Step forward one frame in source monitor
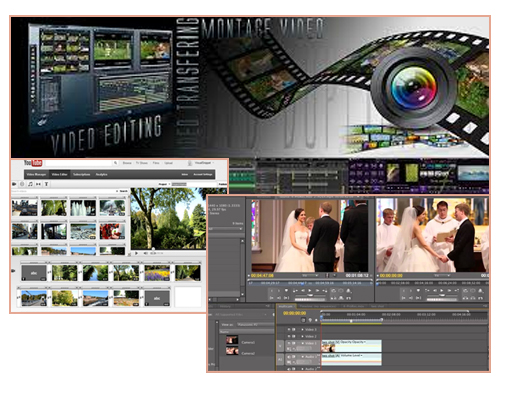The height and width of the screenshot is (397, 508). coord(317,291)
